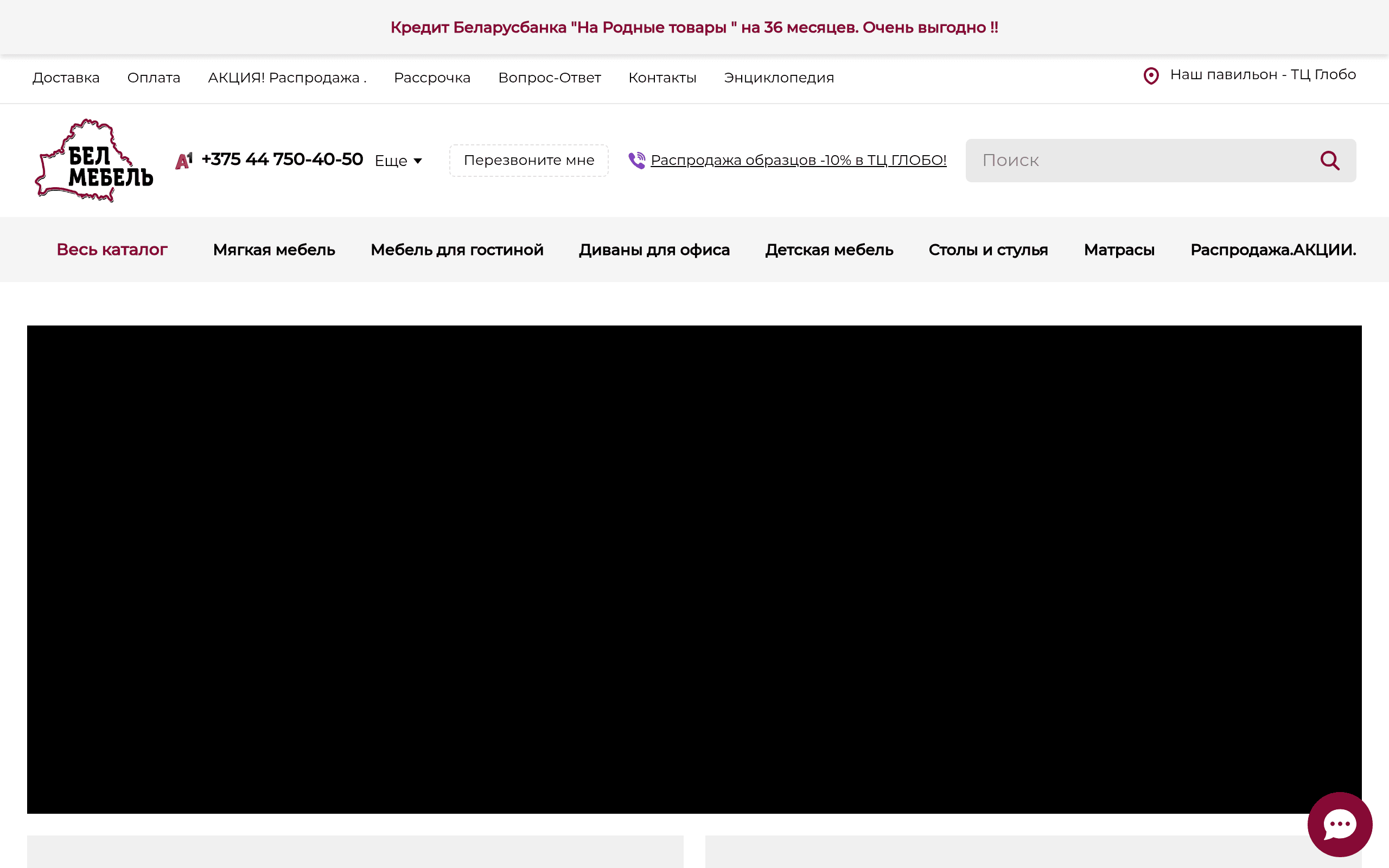This screenshot has width=1389, height=868.
Task: Open the Матрасы category
Action: [x=1119, y=250]
